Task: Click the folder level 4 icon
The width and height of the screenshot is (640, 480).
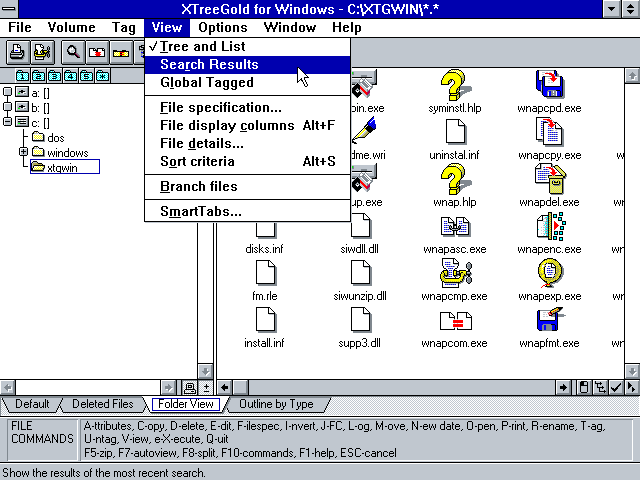Action: 70,76
